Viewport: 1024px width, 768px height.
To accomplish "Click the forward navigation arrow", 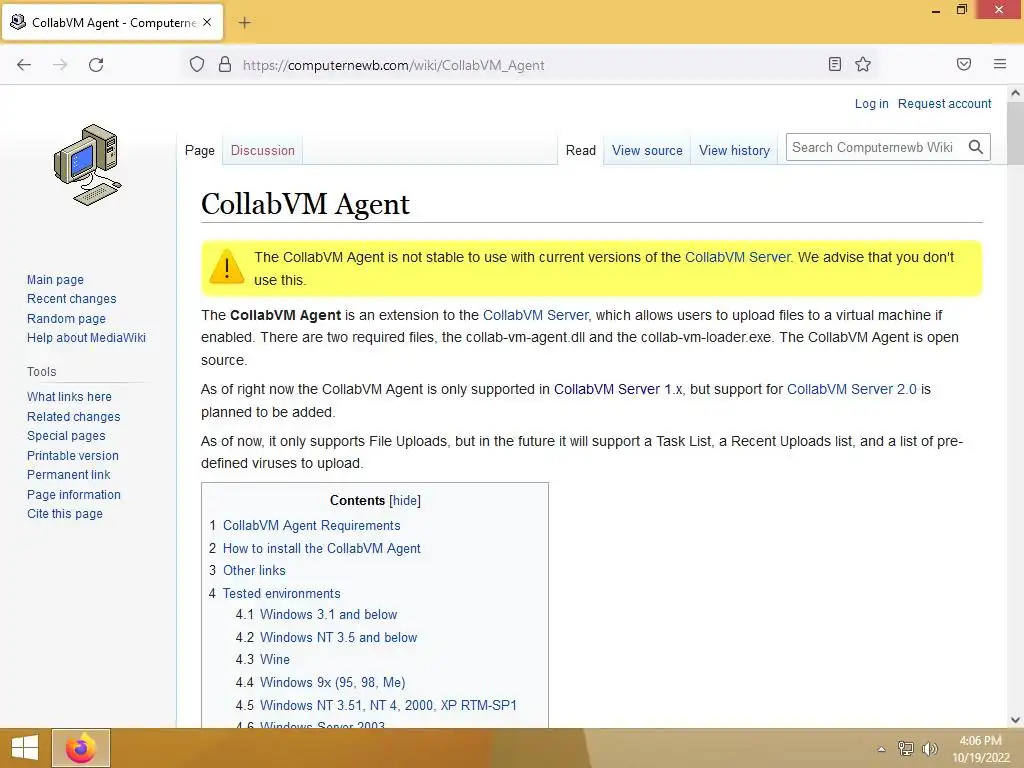I will pyautogui.click(x=60, y=65).
